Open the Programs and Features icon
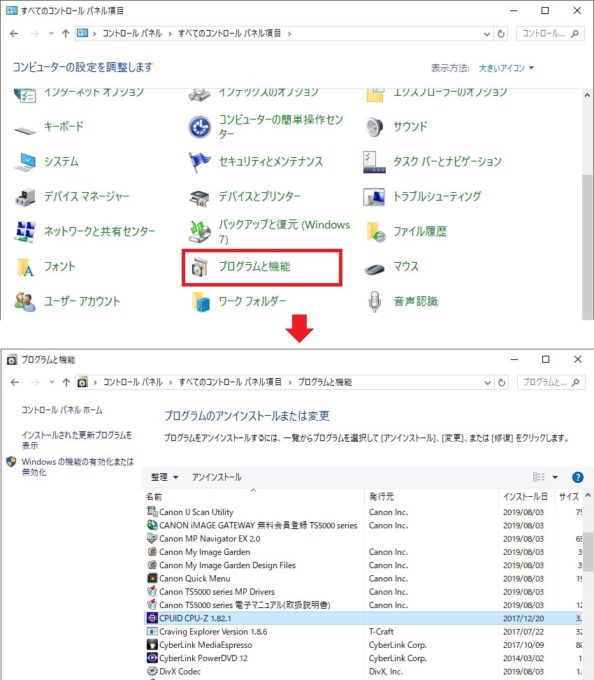The image size is (594, 680). click(x=200, y=267)
